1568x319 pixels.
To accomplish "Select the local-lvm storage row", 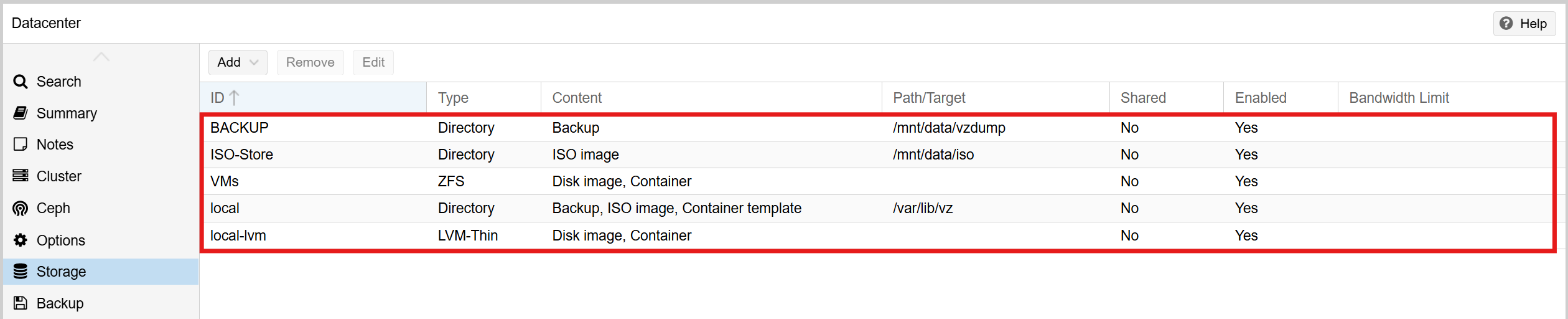I will pos(238,236).
